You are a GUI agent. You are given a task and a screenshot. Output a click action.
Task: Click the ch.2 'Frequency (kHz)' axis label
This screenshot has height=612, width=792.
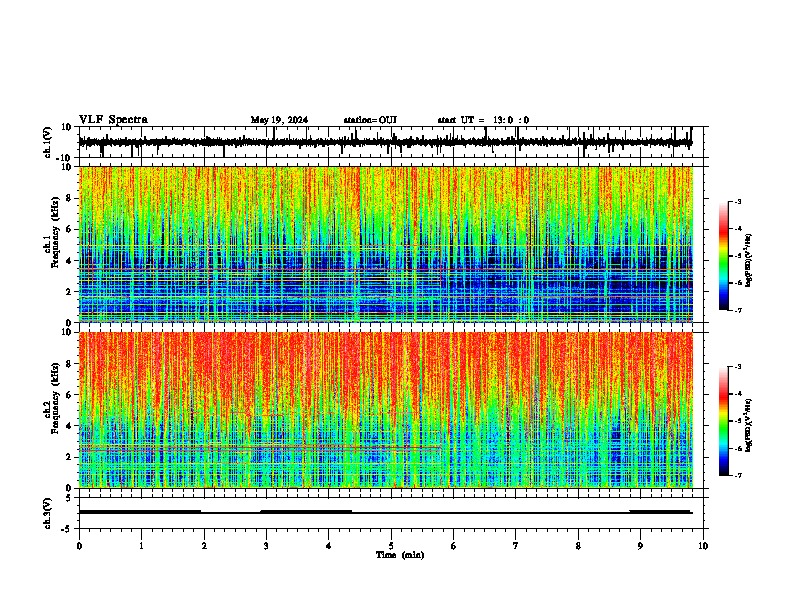[55, 398]
